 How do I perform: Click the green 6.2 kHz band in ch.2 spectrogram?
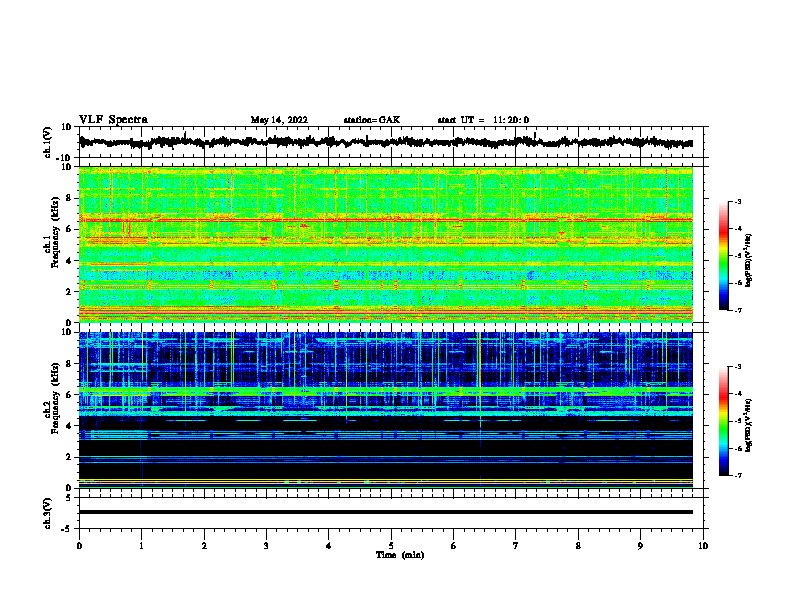coord(385,391)
